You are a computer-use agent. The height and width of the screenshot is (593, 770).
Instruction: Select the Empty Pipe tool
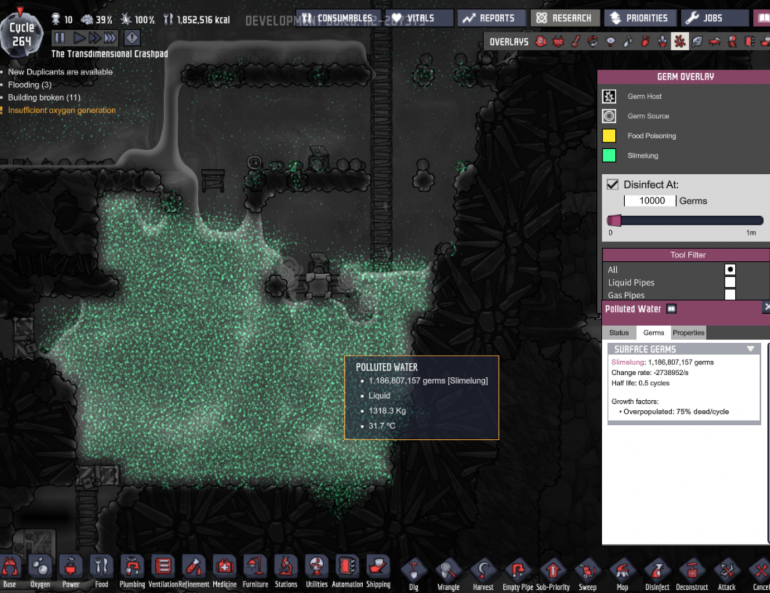[518, 574]
